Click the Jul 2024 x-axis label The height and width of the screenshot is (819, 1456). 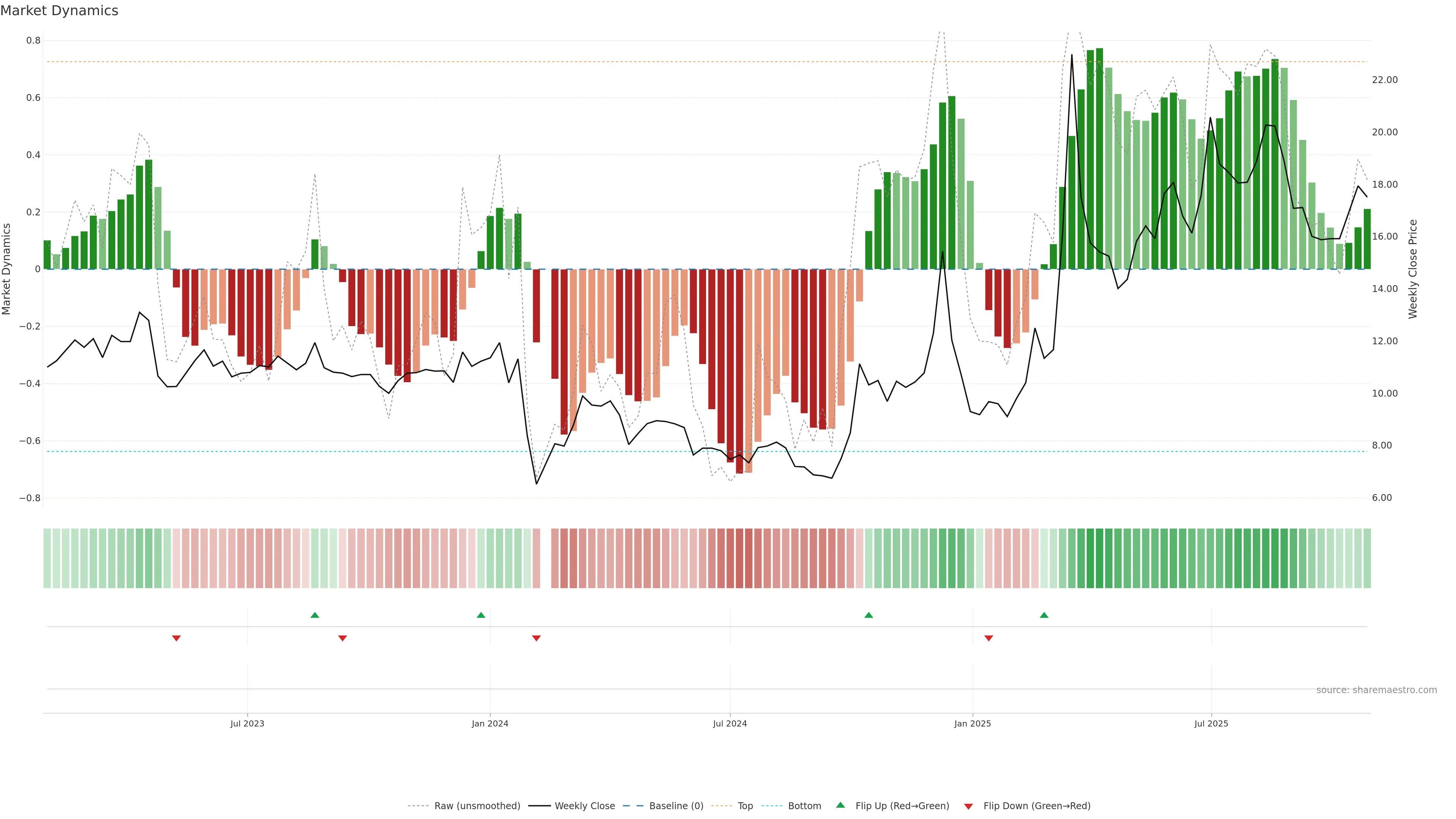tap(730, 723)
